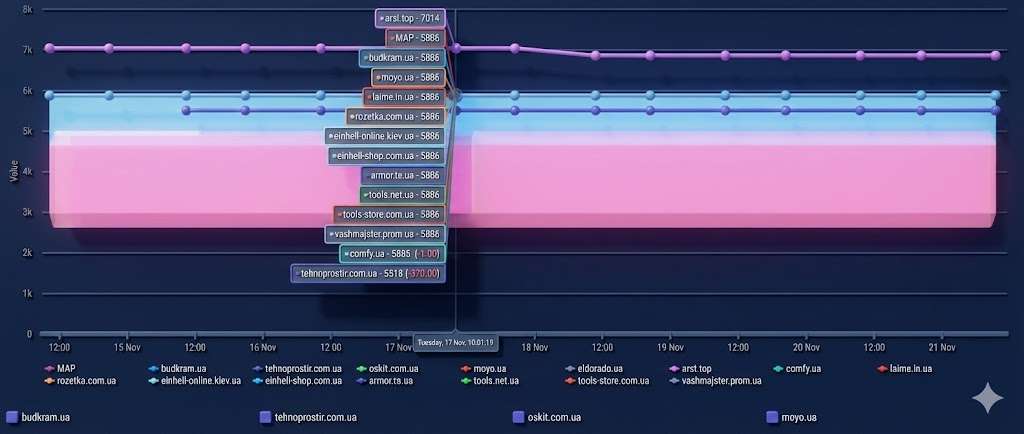Hide the eldorado.ua series via legend

click(594, 369)
